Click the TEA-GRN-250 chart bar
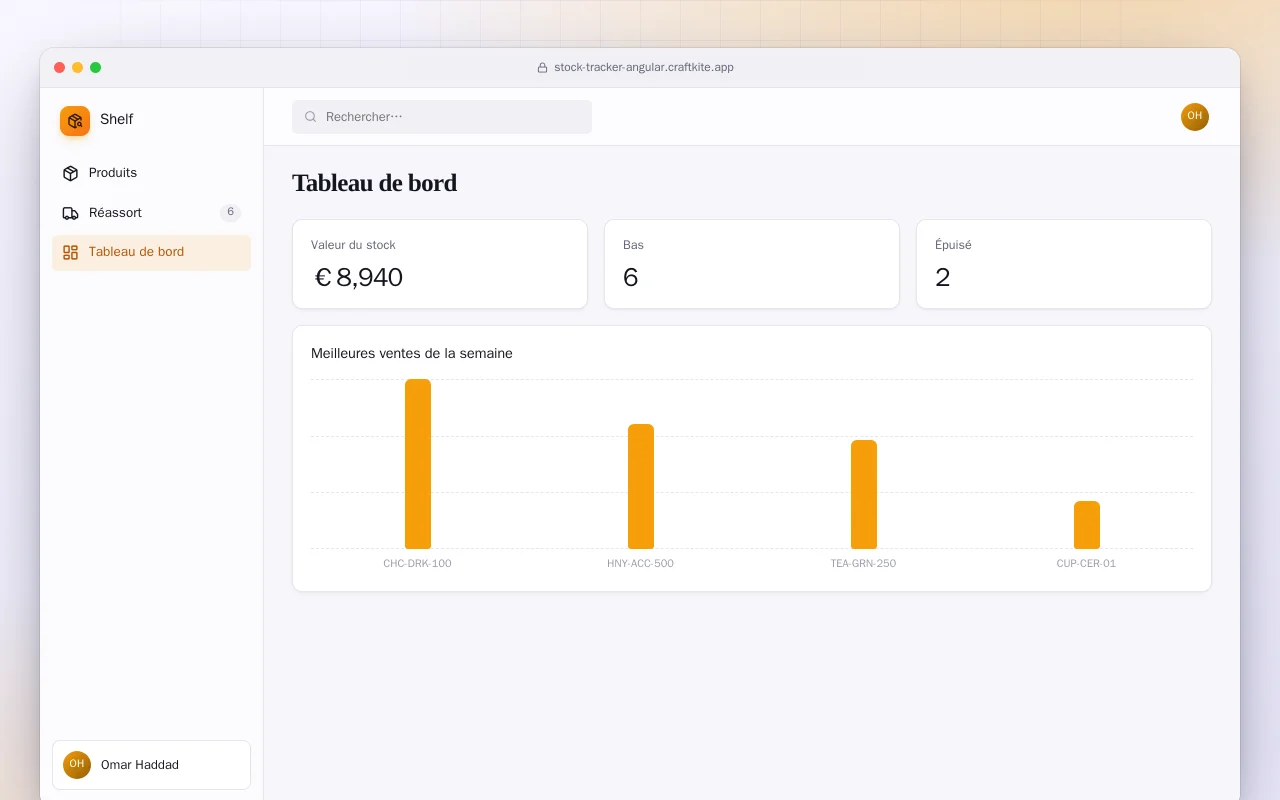Screen dimensions: 1280x800 (x=864, y=495)
